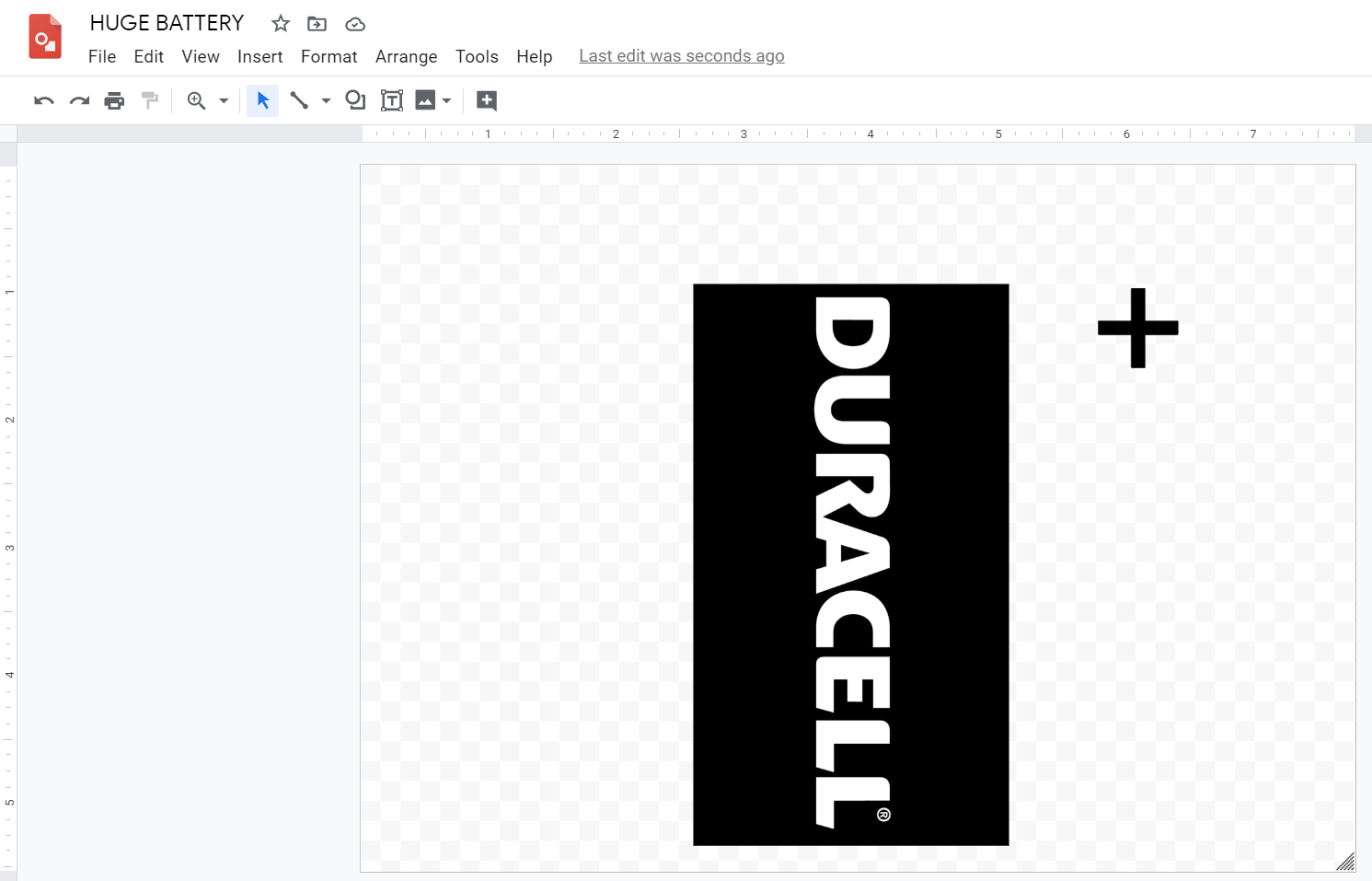Screen dimensions: 1372x881
Task: Open the Format menu
Action: tap(329, 56)
